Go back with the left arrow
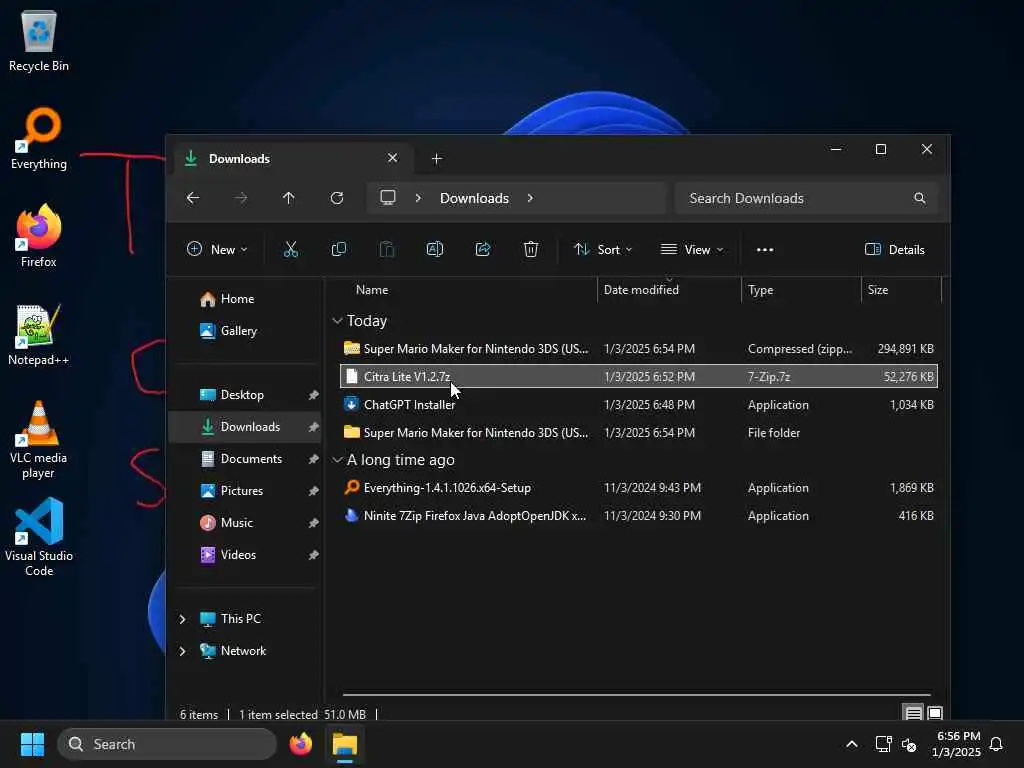1024x768 pixels. (193, 198)
